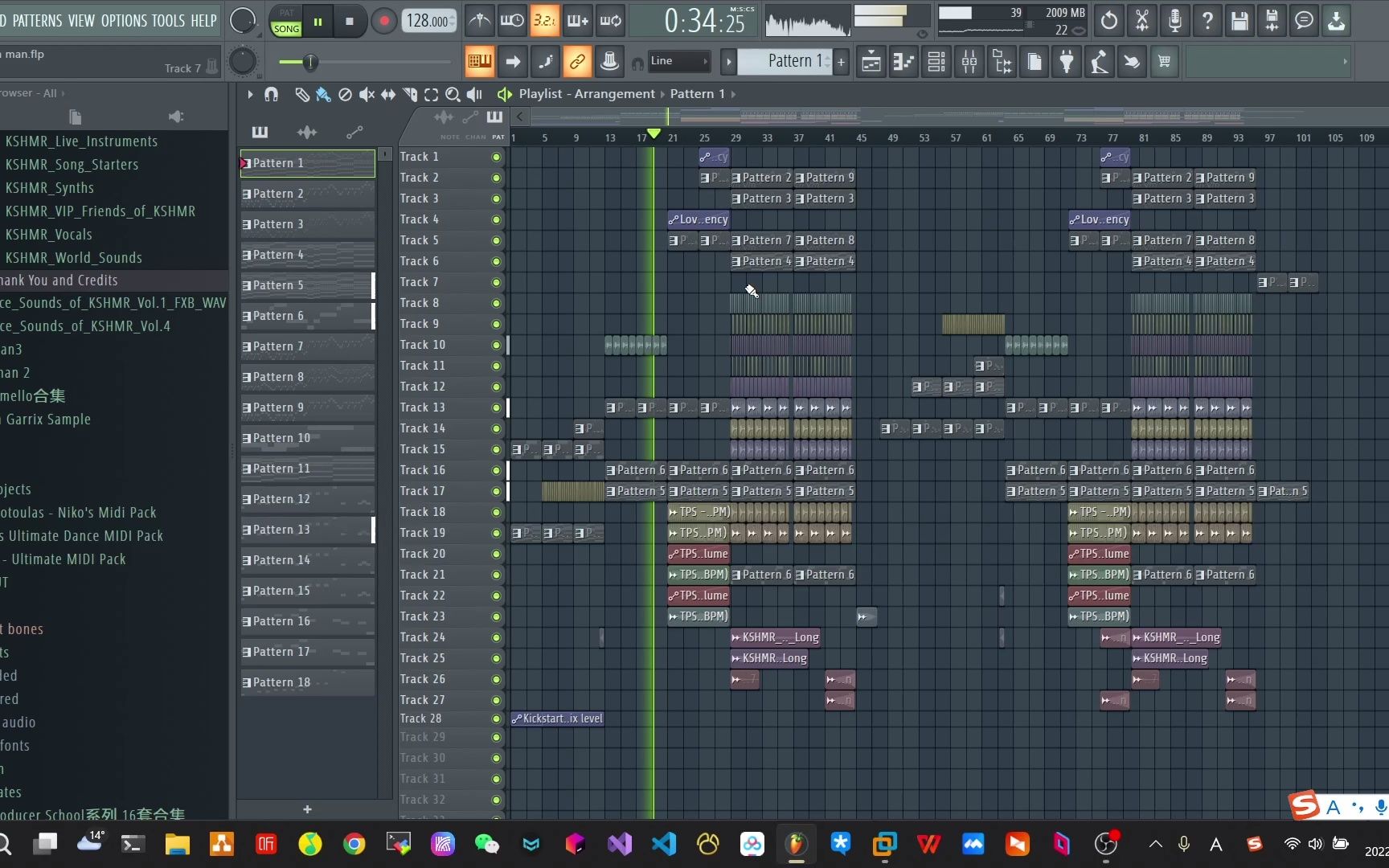
Task: Open the Mixer window
Action: 969,61
